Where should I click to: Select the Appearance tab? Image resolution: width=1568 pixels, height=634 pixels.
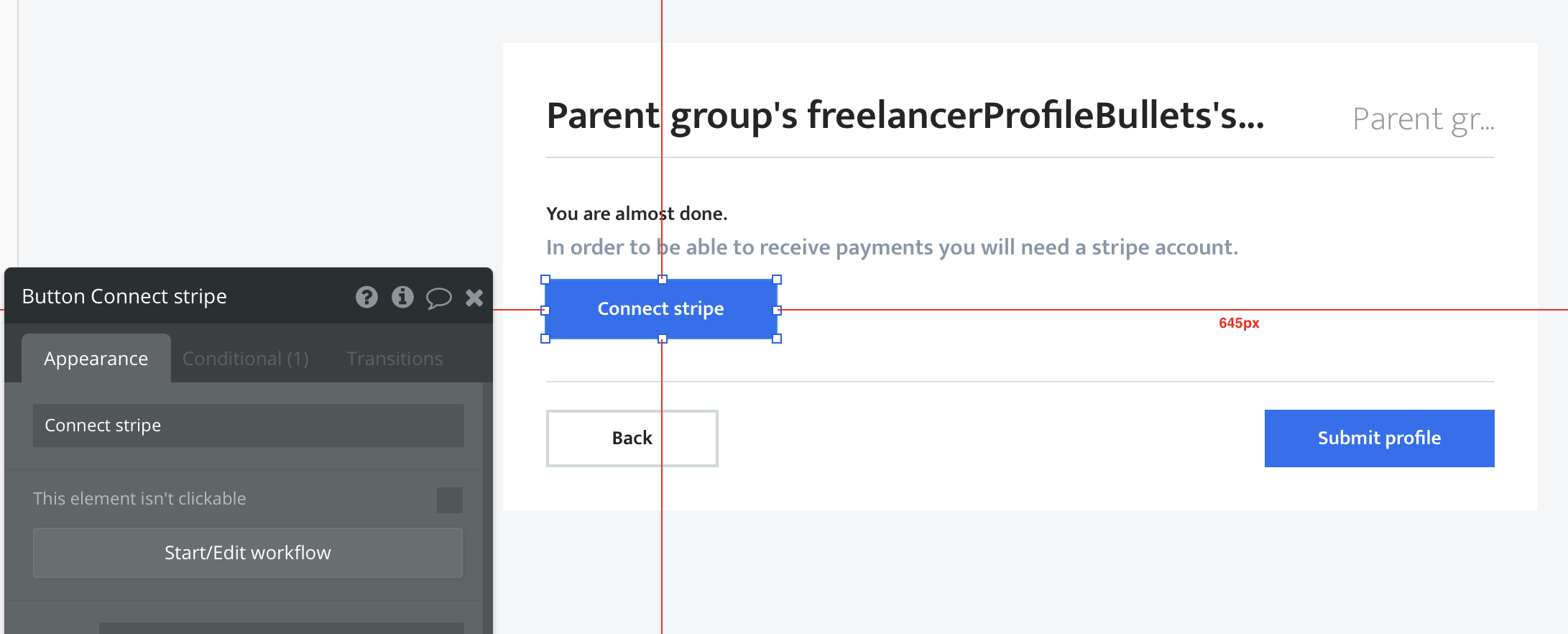96,359
